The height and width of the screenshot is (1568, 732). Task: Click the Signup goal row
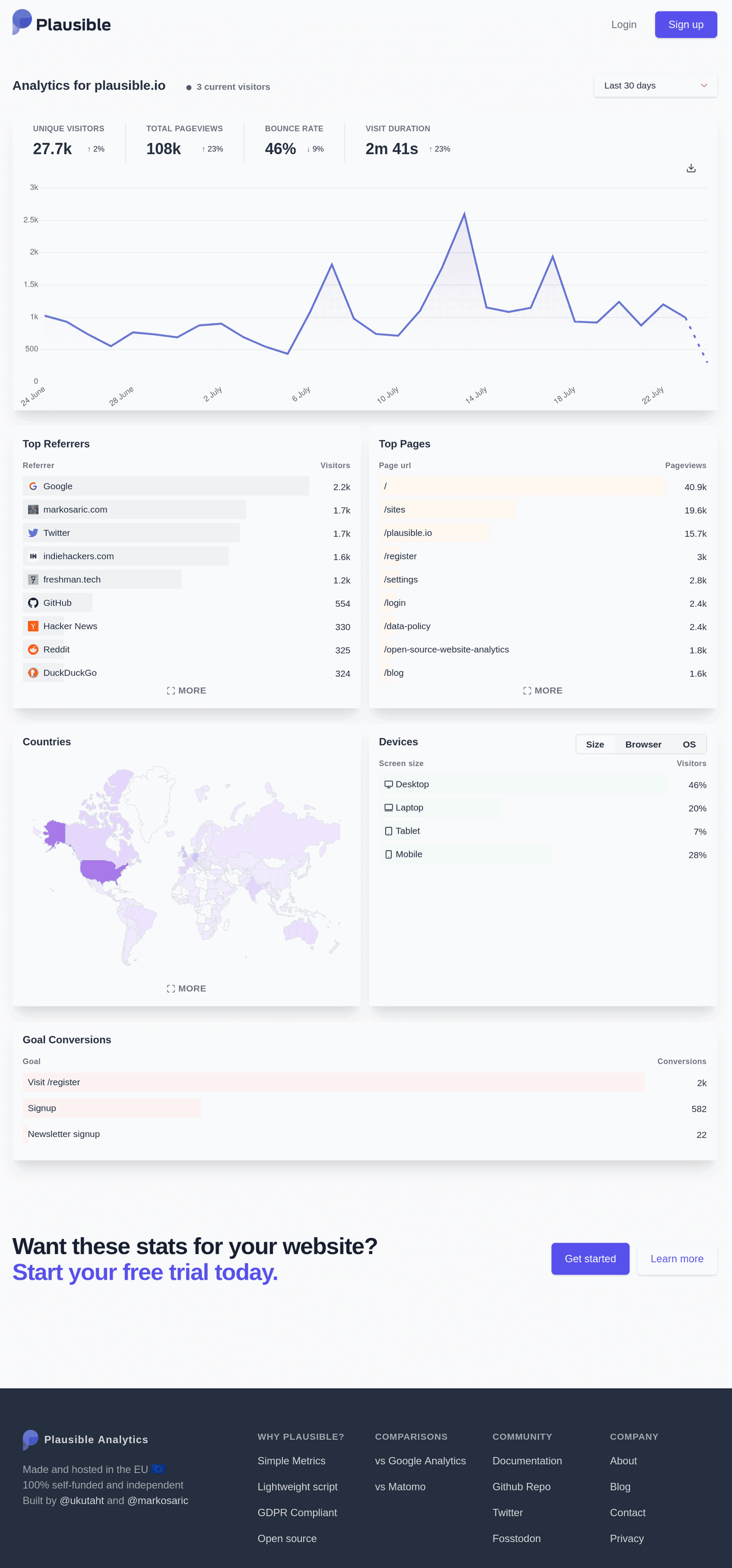tap(365, 1108)
